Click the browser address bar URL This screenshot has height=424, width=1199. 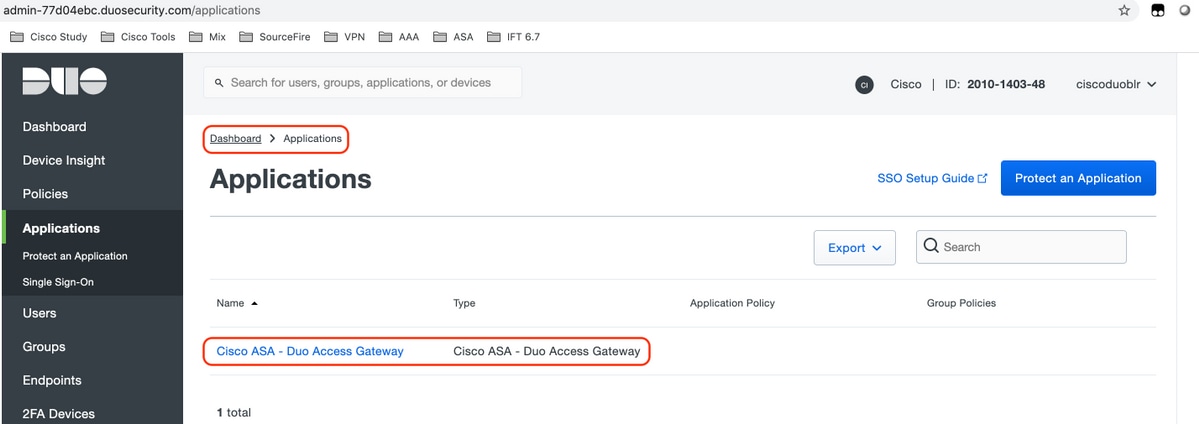(132, 11)
